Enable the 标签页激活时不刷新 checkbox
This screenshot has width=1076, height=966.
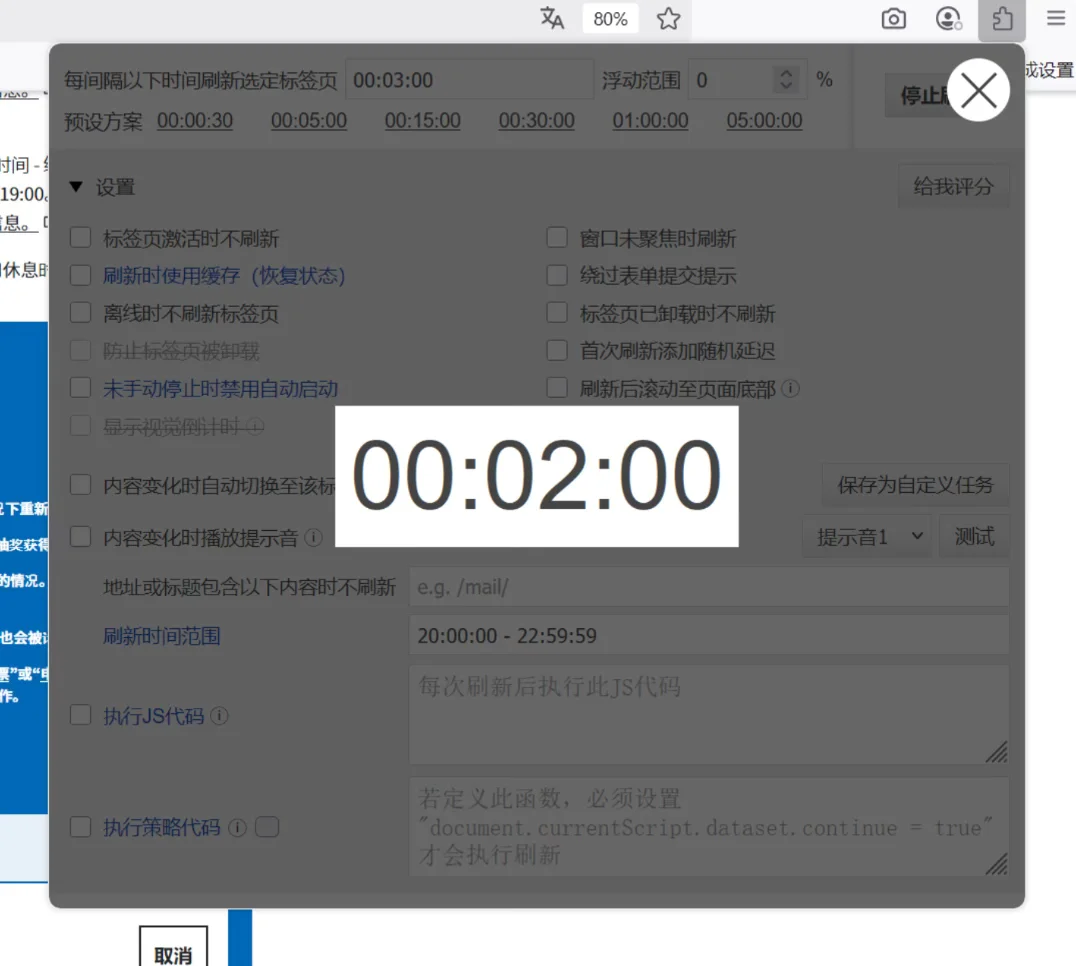pyautogui.click(x=80, y=237)
